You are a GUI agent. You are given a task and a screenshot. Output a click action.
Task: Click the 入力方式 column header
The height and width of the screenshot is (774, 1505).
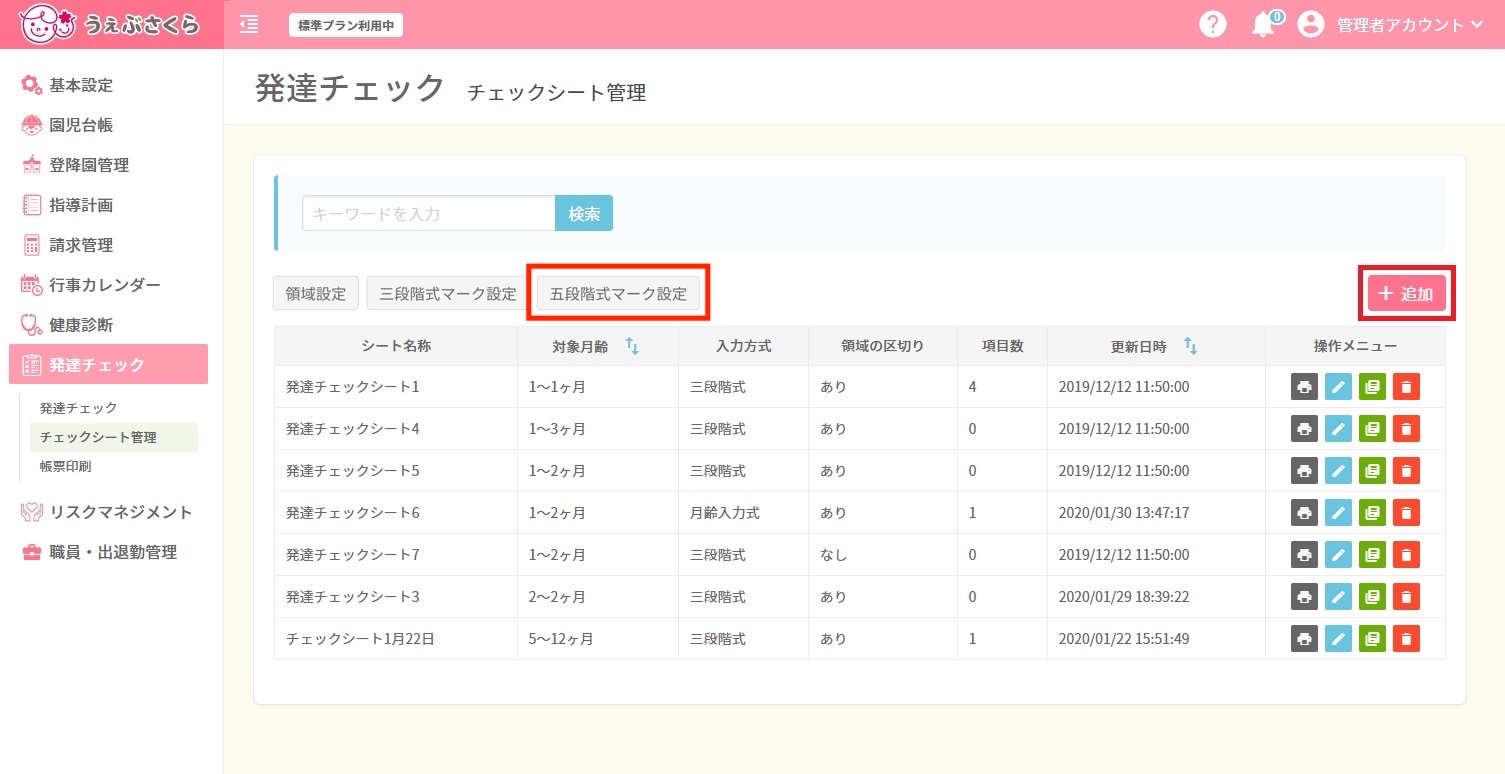[743, 346]
